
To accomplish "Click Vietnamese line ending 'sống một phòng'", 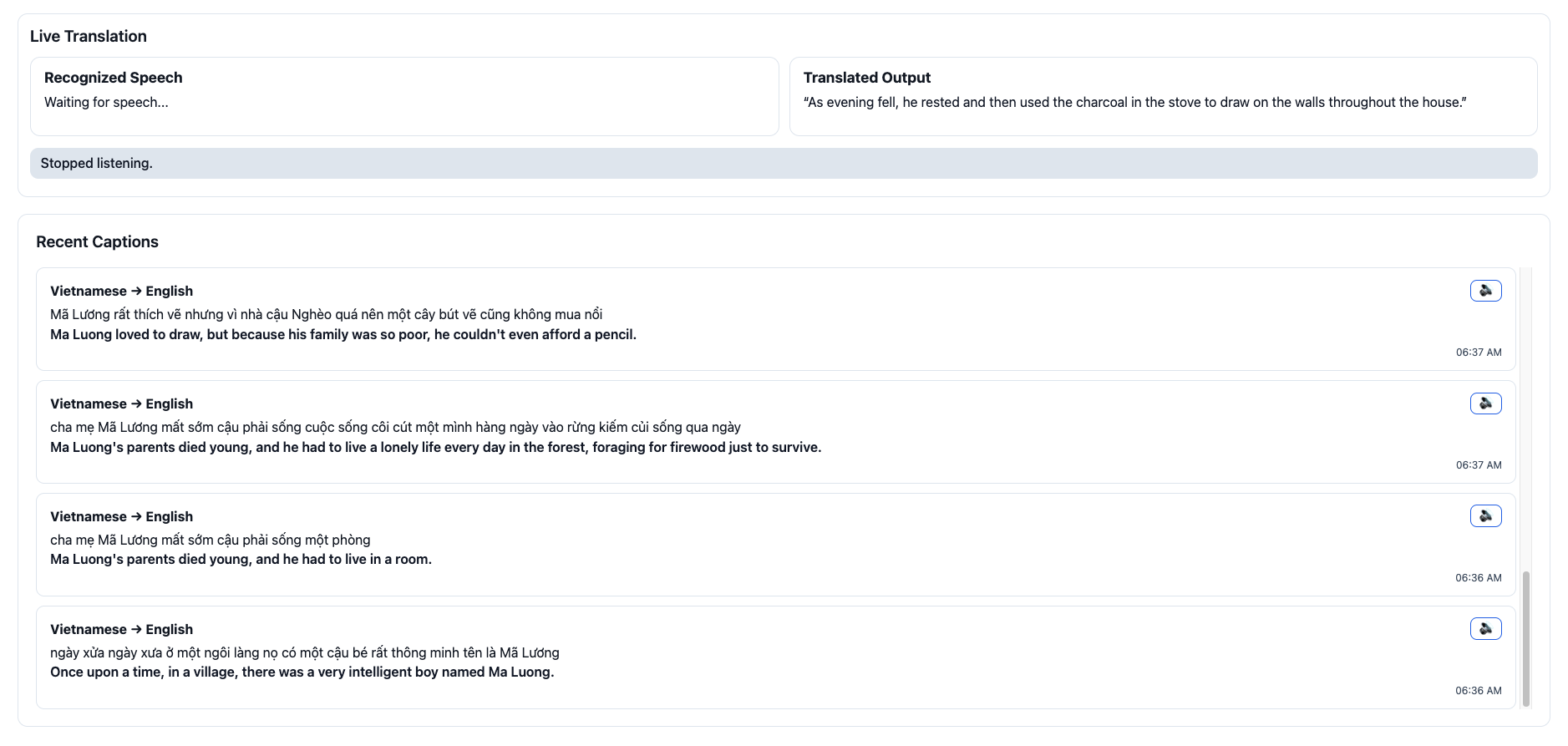I will pos(210,540).
